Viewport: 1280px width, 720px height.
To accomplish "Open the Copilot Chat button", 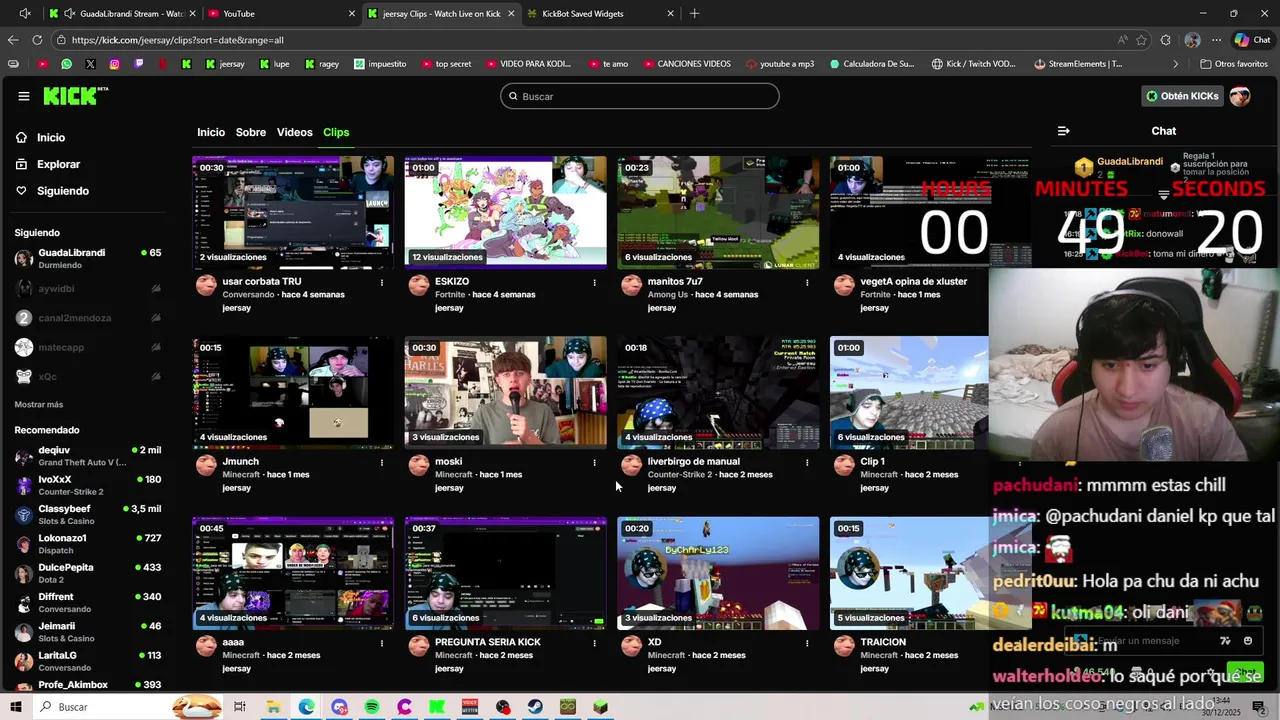I will (1252, 40).
